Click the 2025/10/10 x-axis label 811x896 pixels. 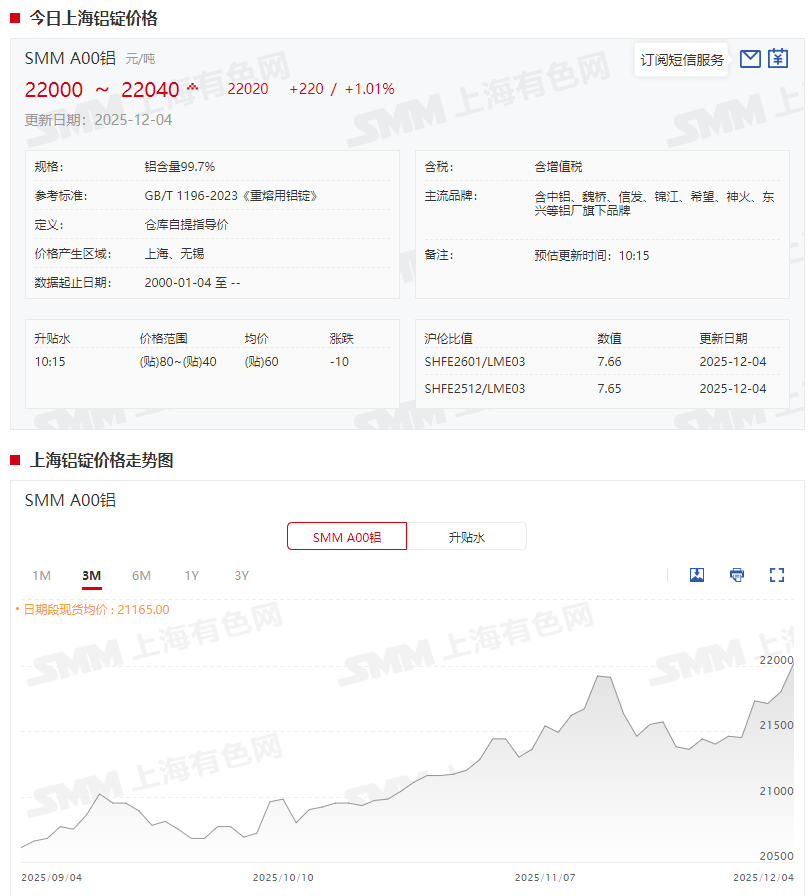(x=283, y=877)
